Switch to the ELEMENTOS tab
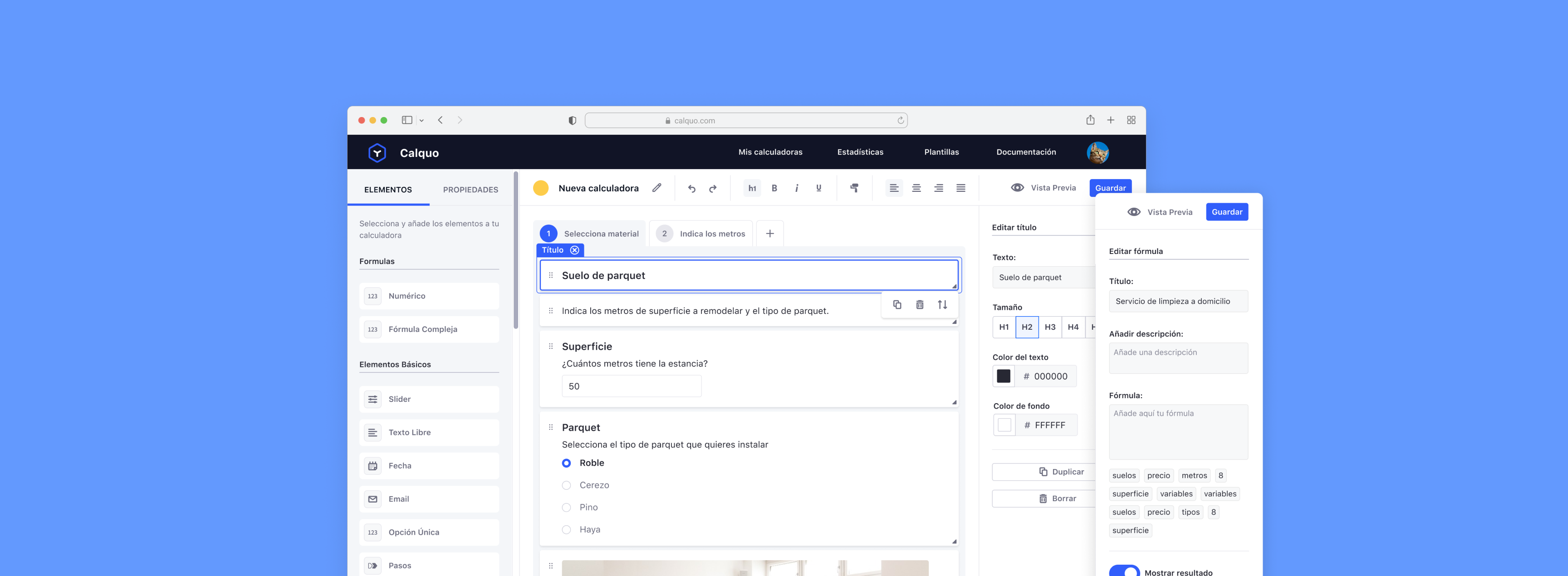 [388, 190]
